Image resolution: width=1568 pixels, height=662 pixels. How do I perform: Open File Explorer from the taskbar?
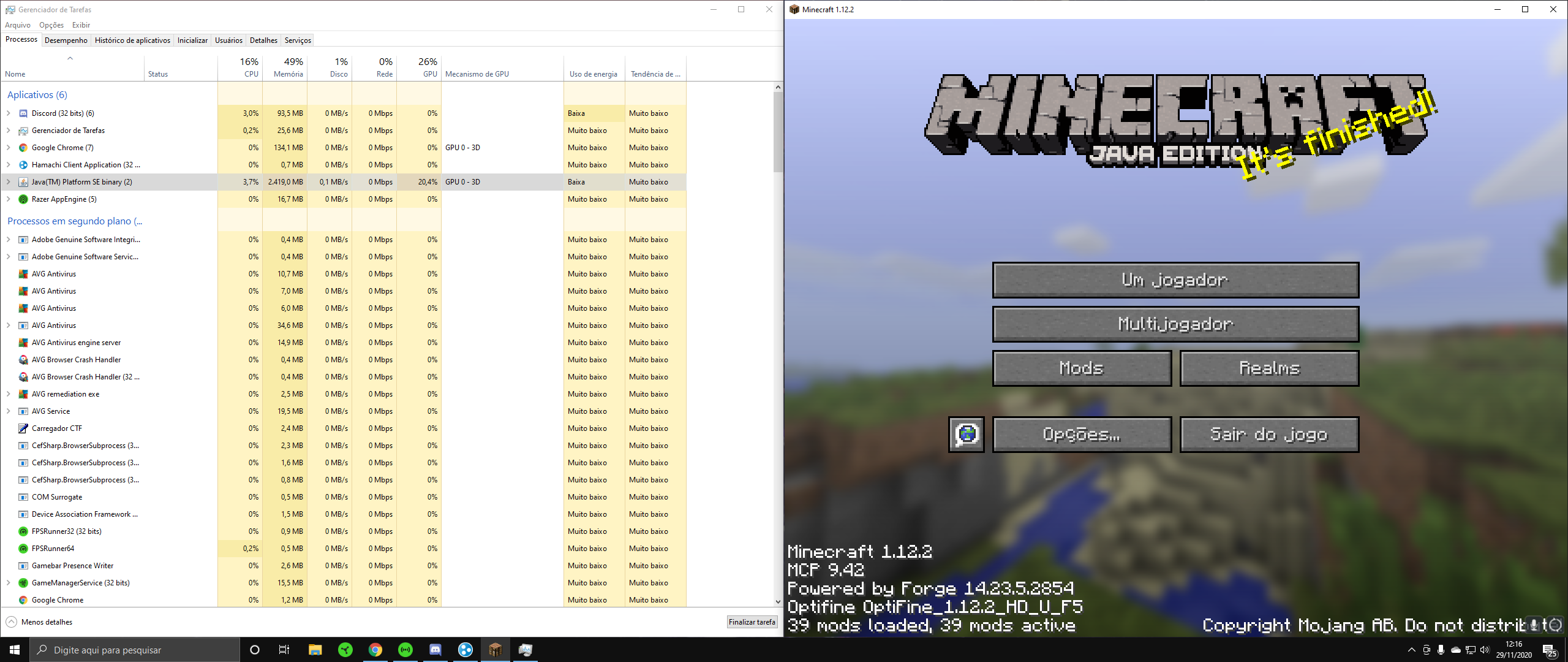pos(315,650)
